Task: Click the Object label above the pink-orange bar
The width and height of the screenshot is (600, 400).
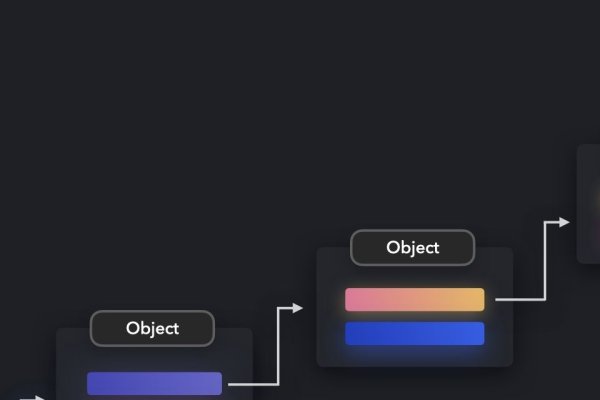Action: (412, 248)
